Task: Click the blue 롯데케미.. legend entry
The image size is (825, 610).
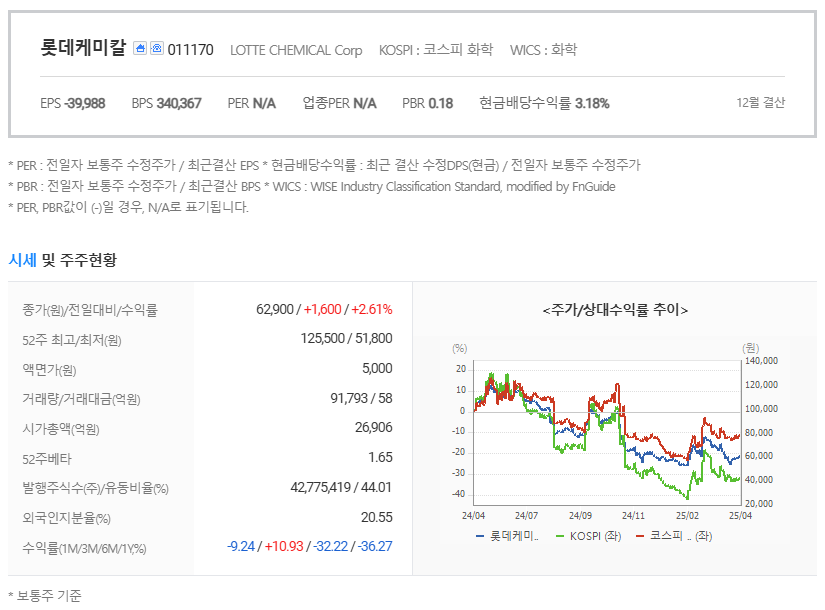Action: pos(507,536)
